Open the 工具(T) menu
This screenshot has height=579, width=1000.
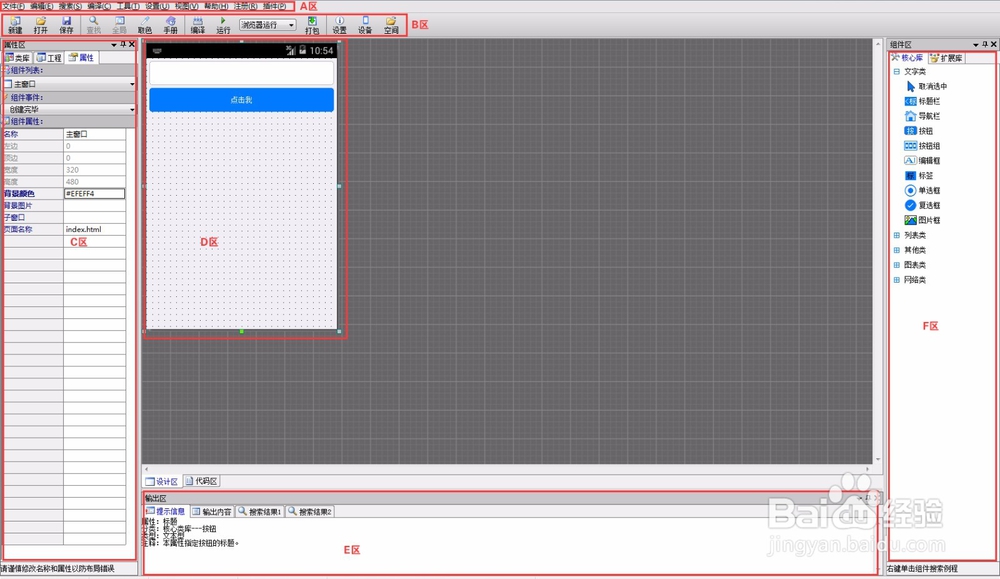(x=128, y=6)
